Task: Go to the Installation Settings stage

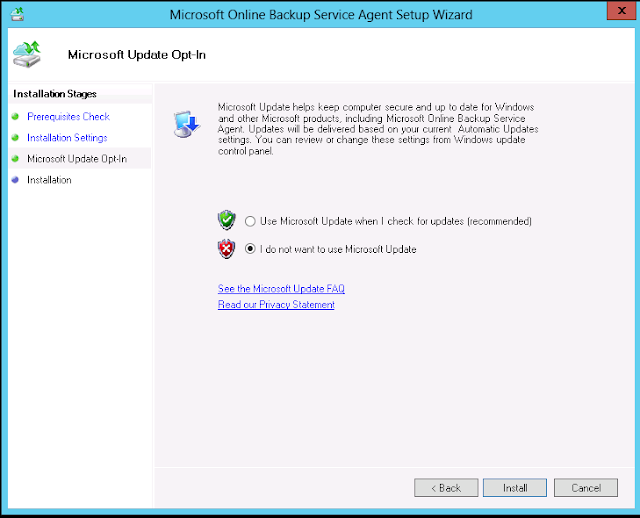Action: pyautogui.click(x=67, y=138)
